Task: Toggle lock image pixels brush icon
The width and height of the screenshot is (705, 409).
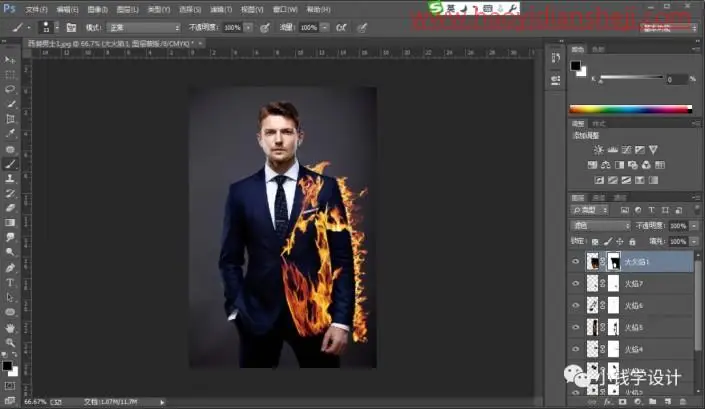Action: [x=608, y=242]
